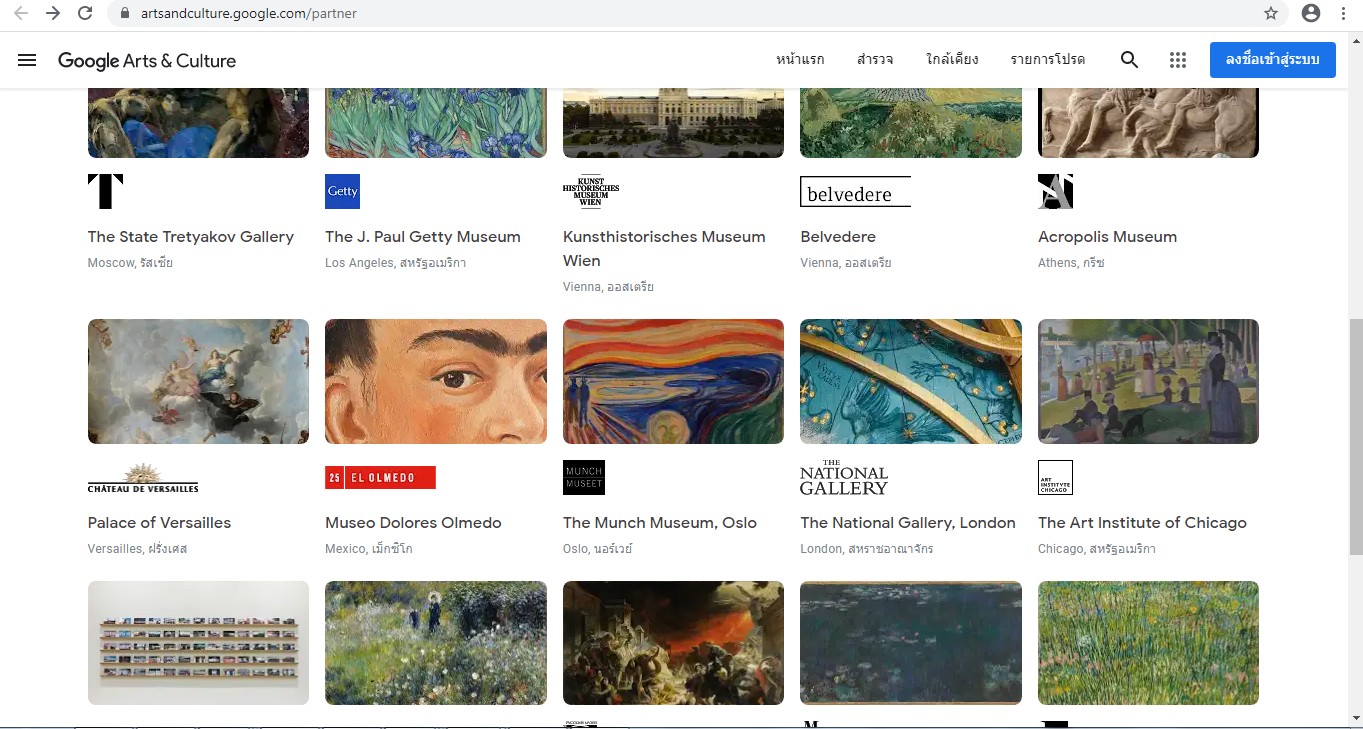Image resolution: width=1363 pixels, height=729 pixels.
Task: Click the Acropolis Museum logo
Action: click(1055, 191)
